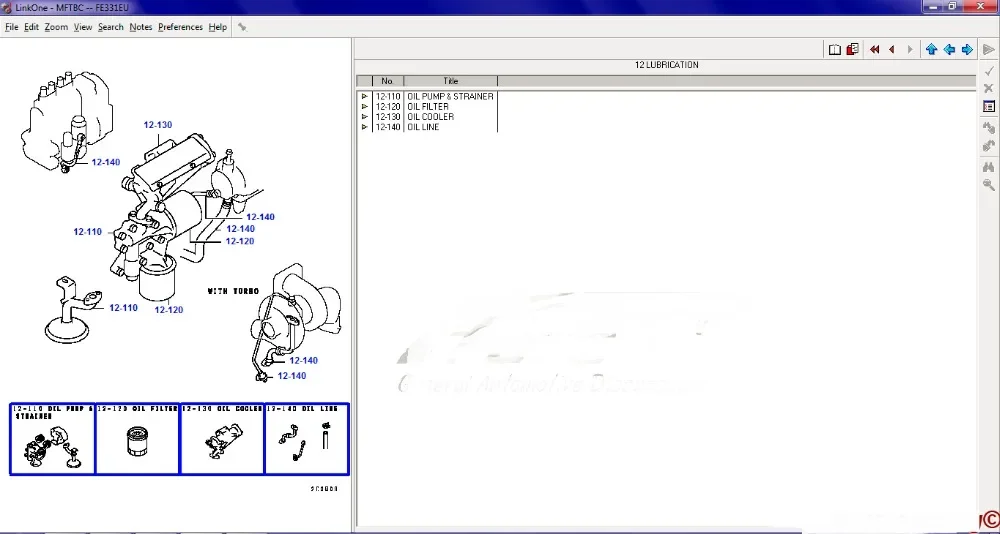This screenshot has height=534, width=1000.
Task: Click the Oil Filter thumbnail
Action: pyautogui.click(x=137, y=439)
